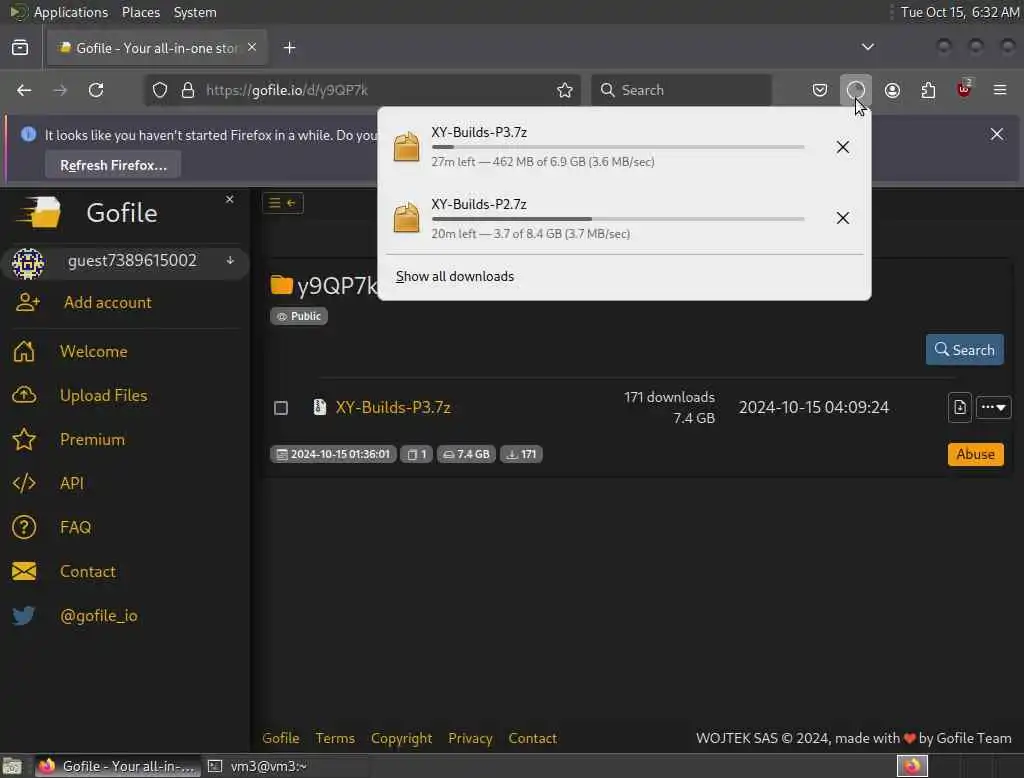Focus the browser Search field

681,90
